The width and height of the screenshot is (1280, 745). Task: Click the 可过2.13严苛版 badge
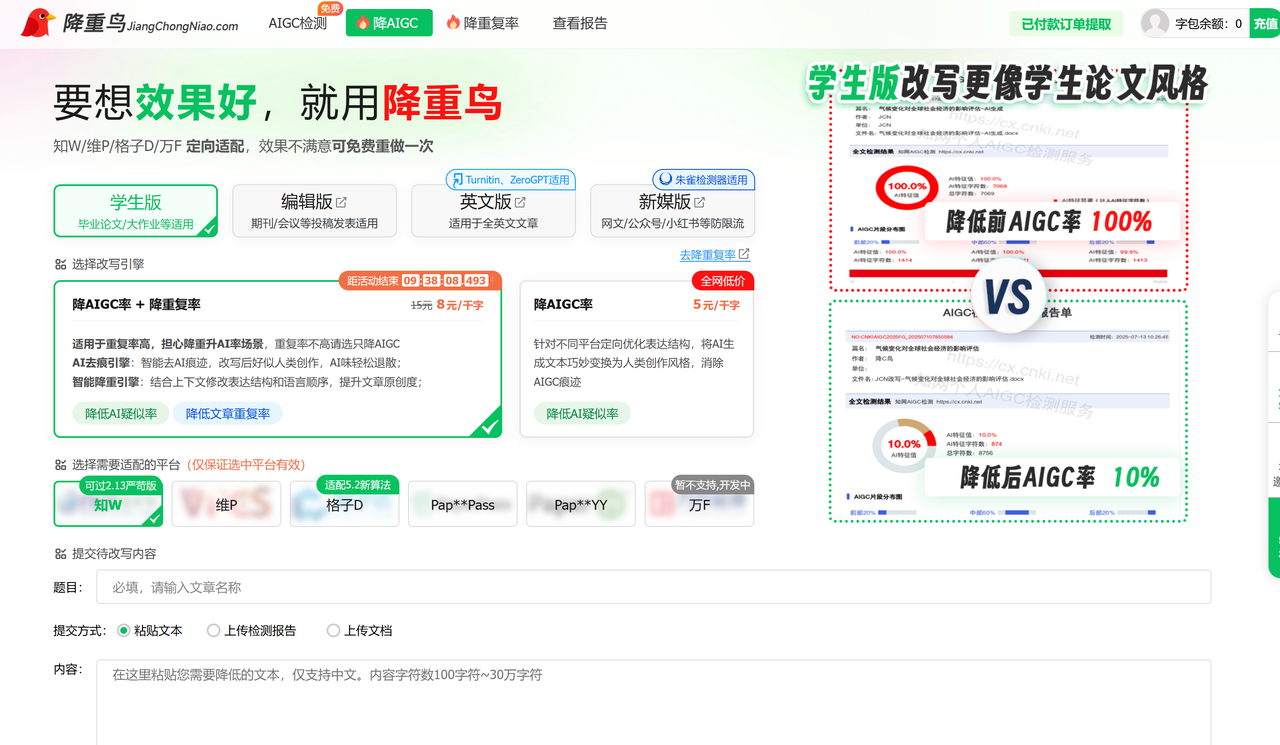pyautogui.click(x=120, y=485)
